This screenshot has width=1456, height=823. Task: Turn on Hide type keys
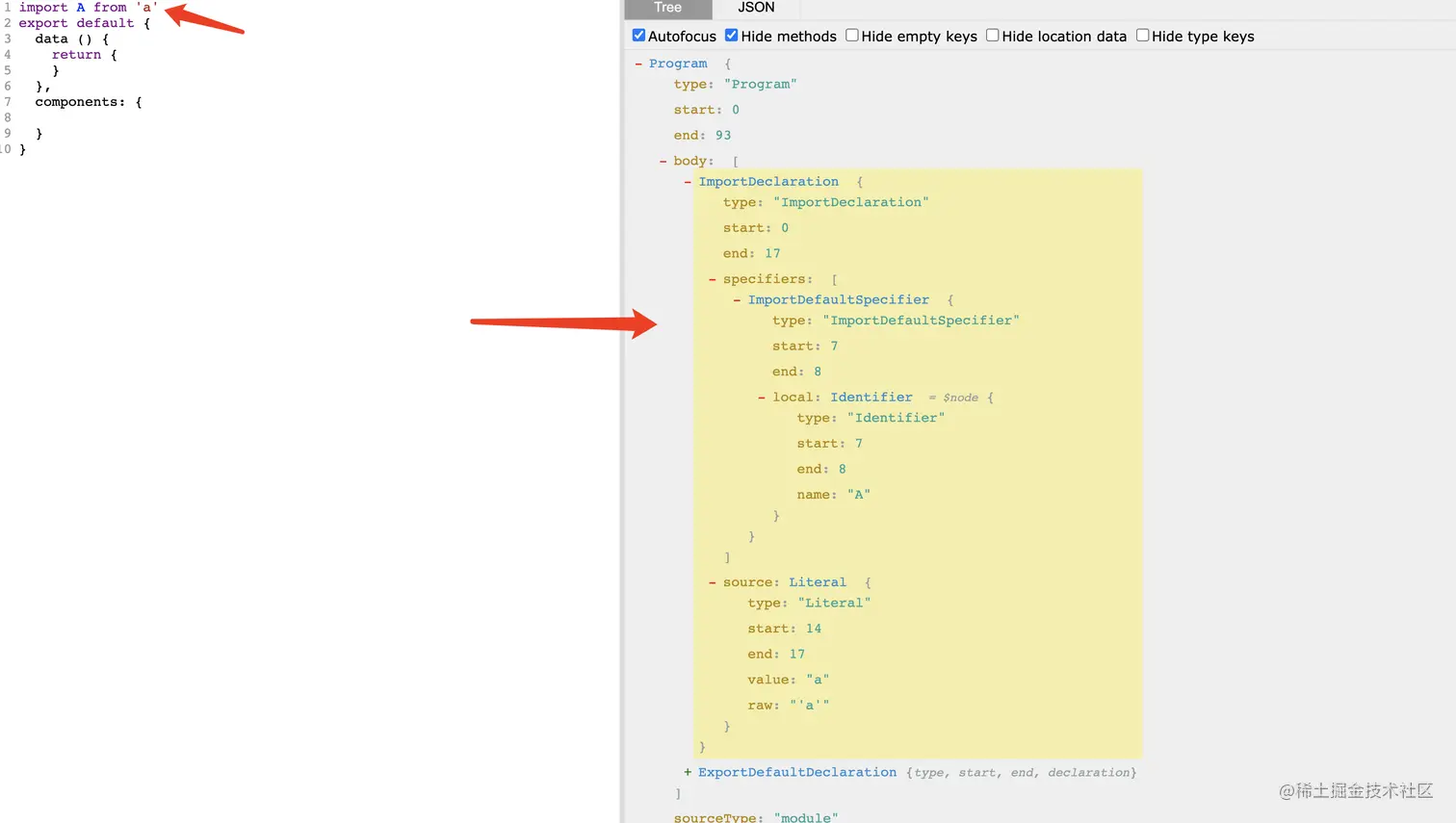pyautogui.click(x=1143, y=36)
